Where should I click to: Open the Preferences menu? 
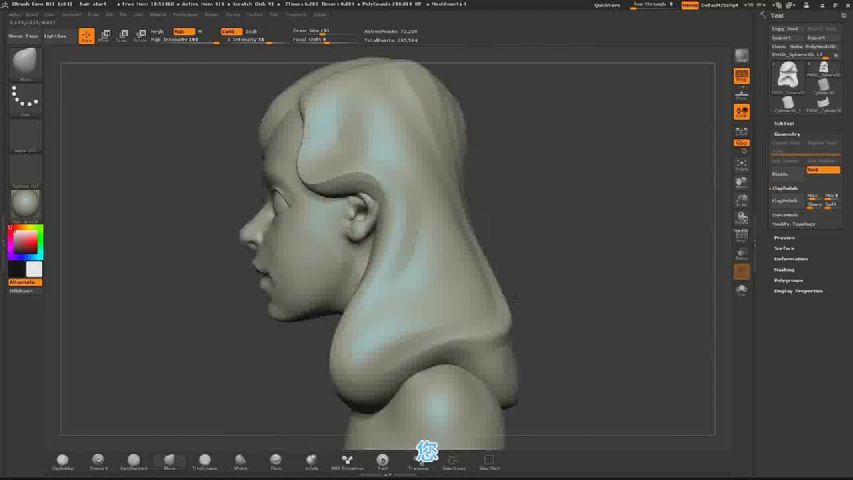[x=186, y=15]
